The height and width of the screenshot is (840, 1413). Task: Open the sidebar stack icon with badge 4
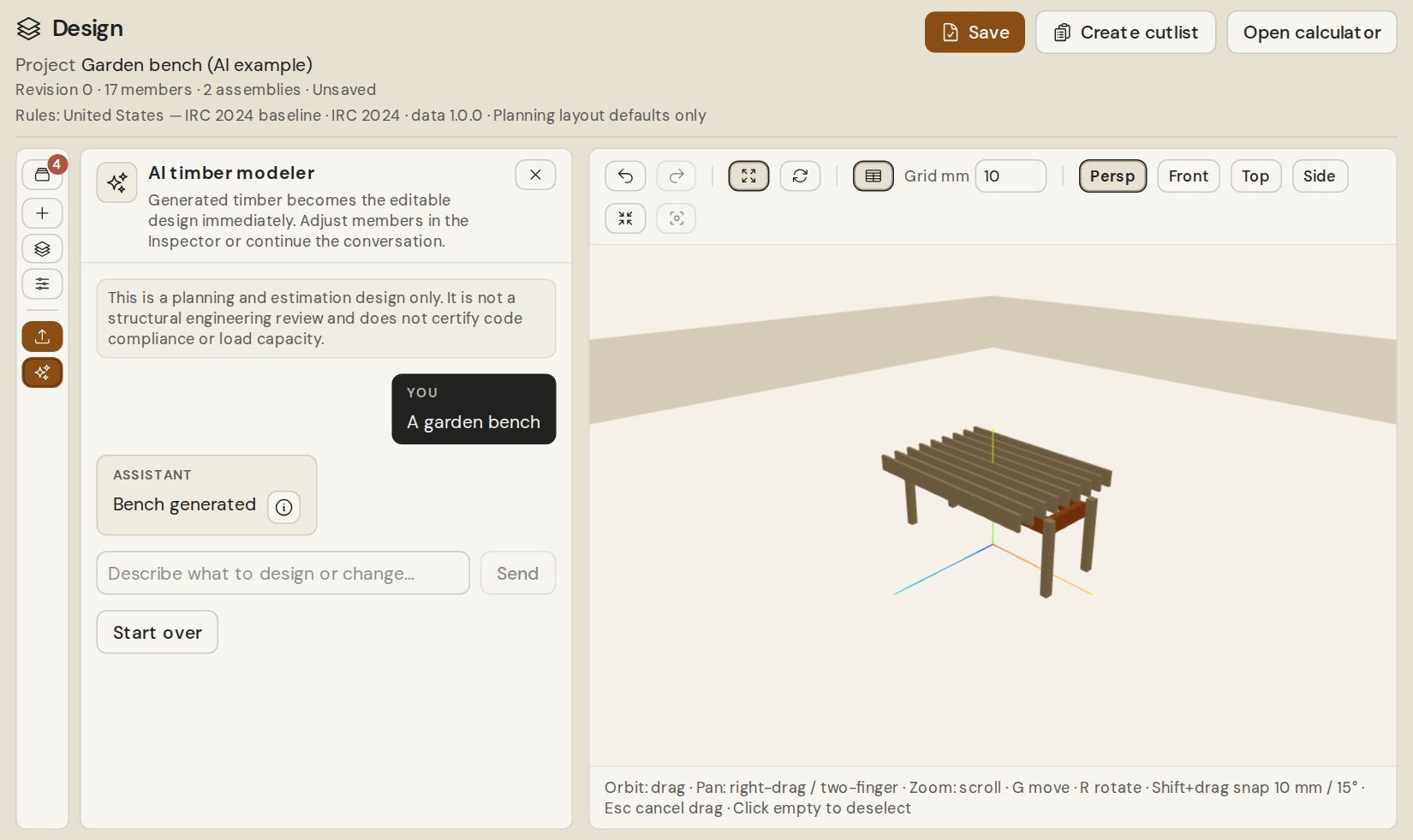(42, 175)
